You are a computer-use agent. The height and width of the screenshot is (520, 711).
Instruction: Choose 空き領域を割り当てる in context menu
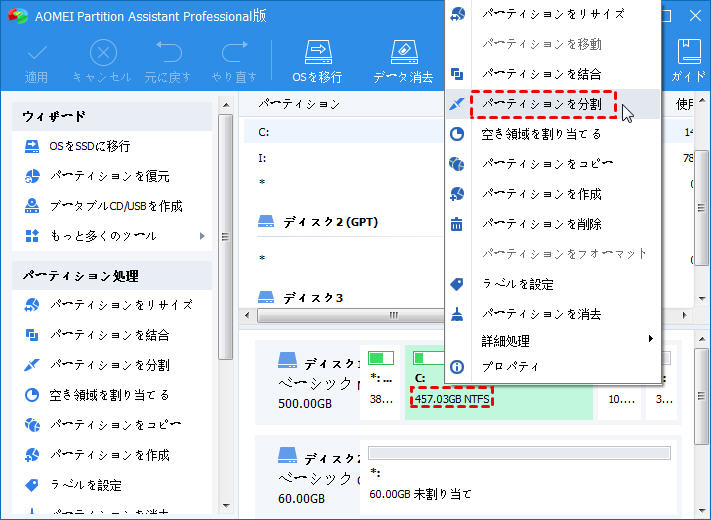click(553, 134)
